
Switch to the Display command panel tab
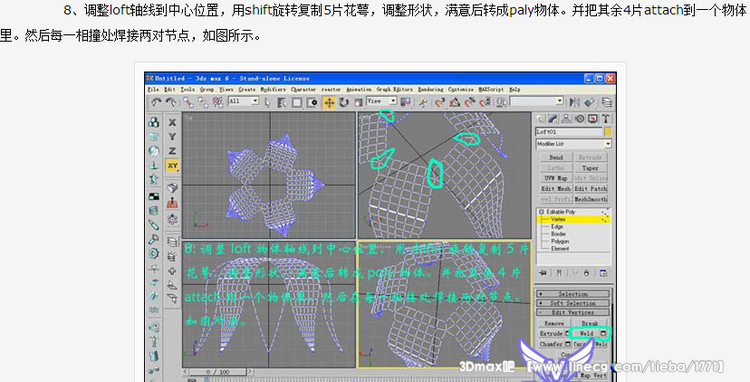tap(592, 119)
